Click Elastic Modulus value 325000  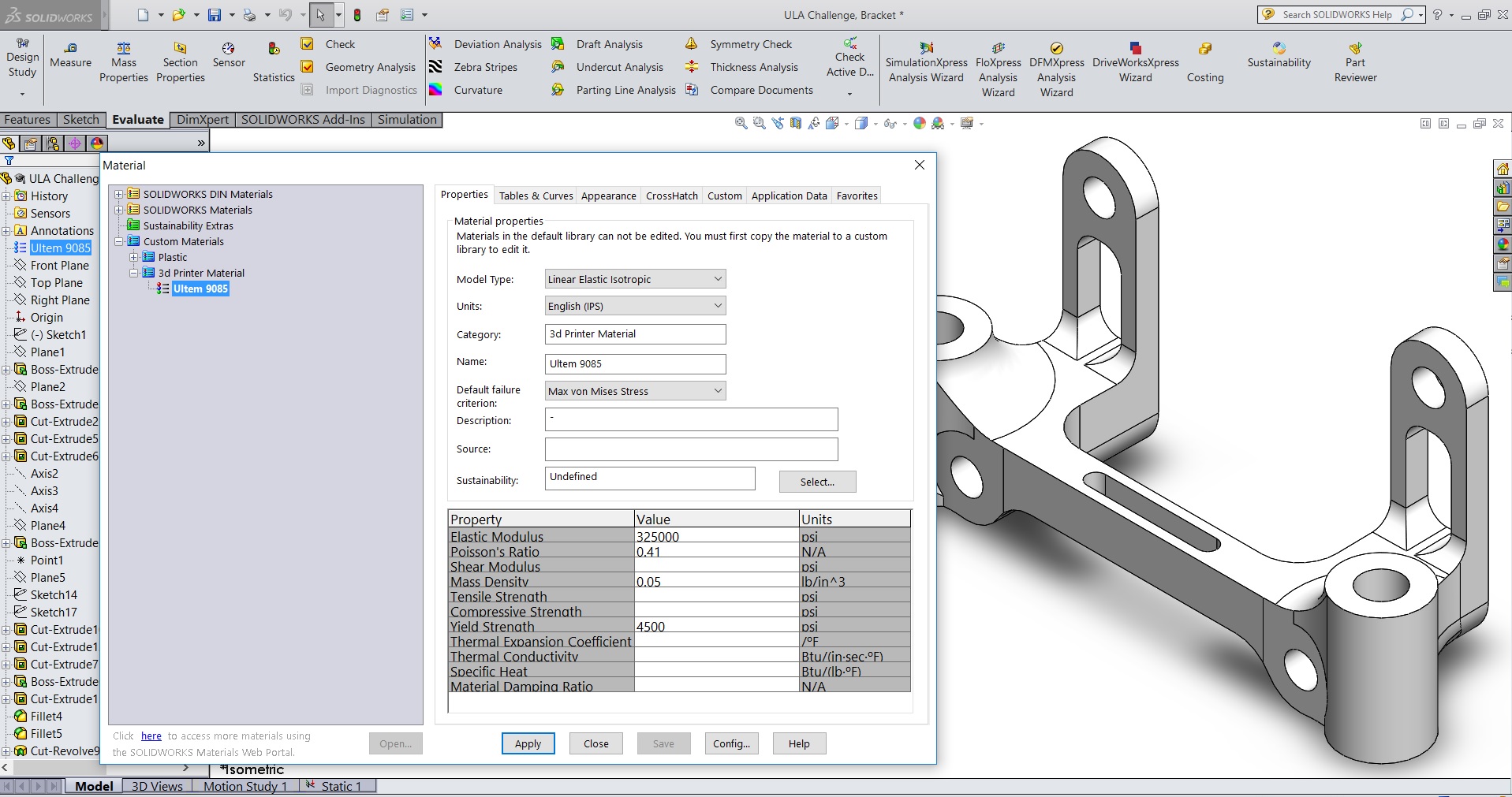716,537
